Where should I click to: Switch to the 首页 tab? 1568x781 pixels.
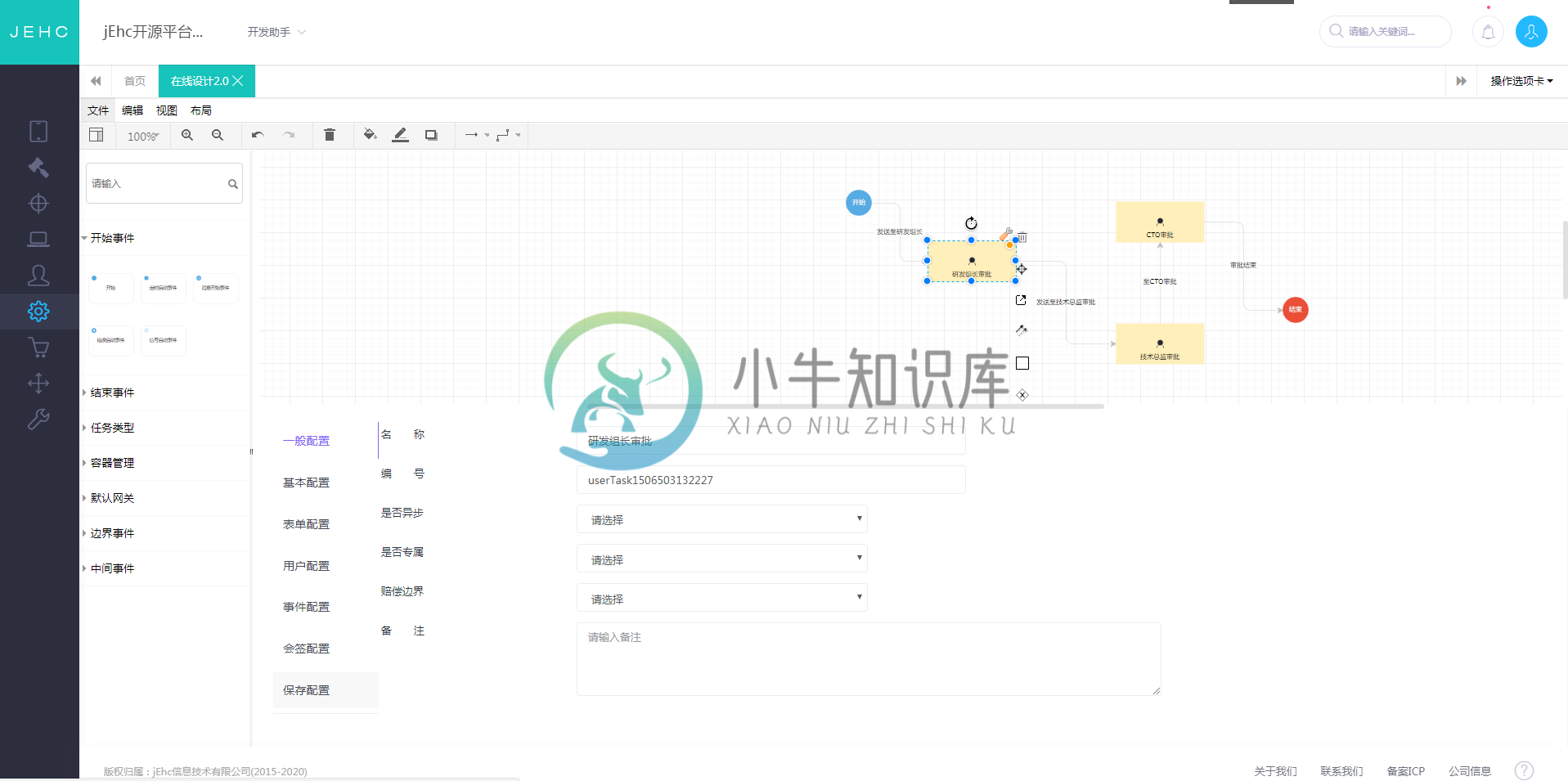point(135,81)
